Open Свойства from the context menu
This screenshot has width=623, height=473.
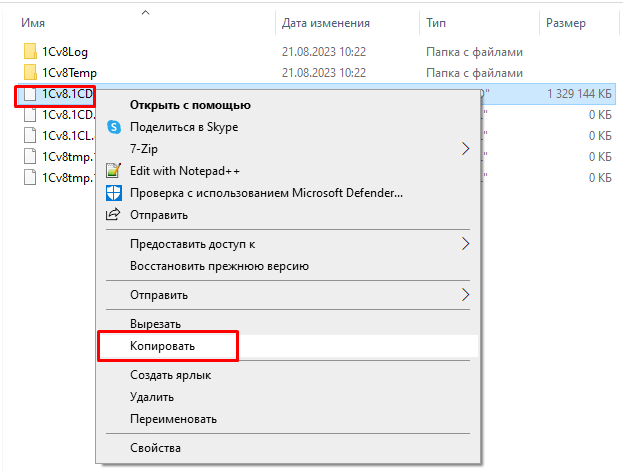coord(155,448)
